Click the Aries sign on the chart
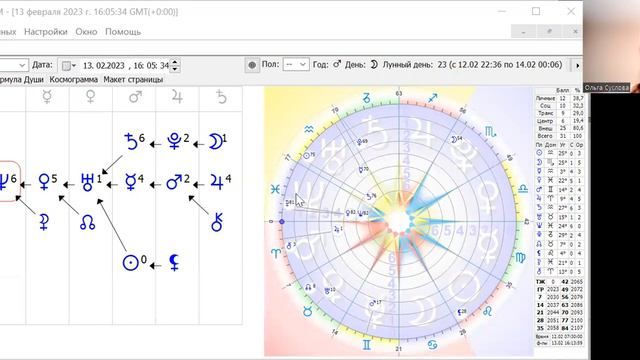The height and width of the screenshot is (360, 640). pyautogui.click(x=276, y=253)
